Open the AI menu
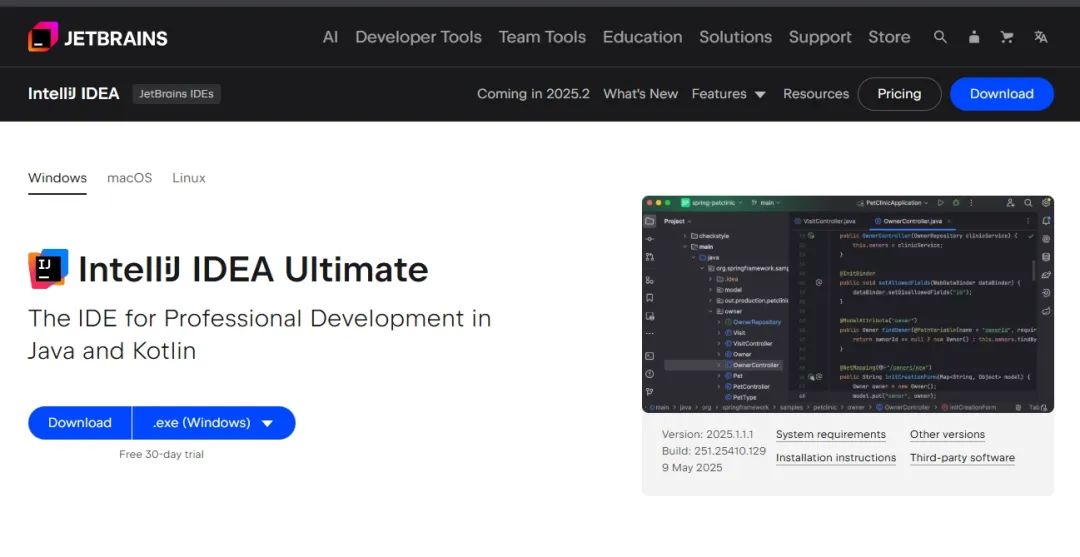The image size is (1080, 557). coord(331,37)
